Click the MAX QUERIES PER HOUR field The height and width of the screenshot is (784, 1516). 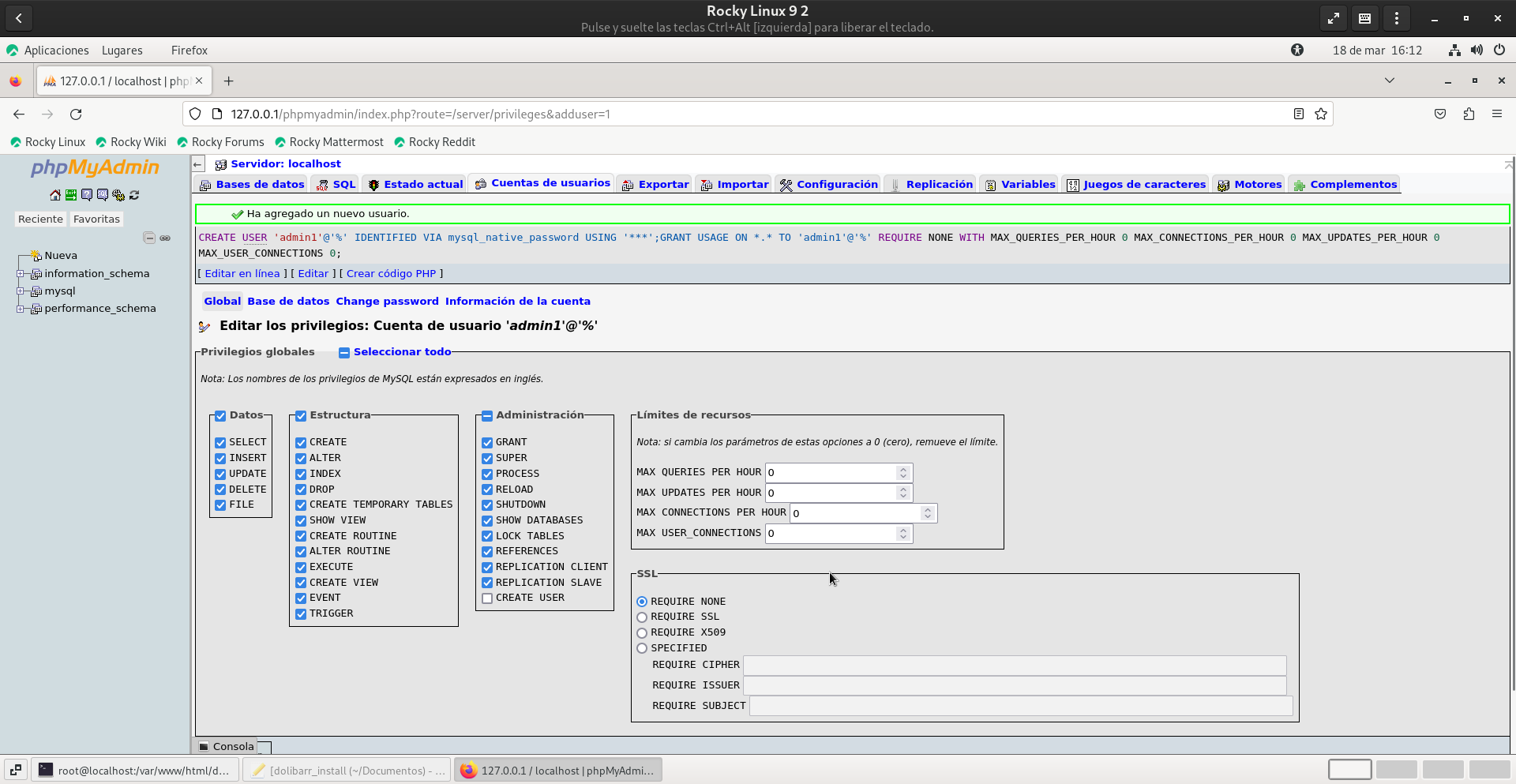point(831,473)
